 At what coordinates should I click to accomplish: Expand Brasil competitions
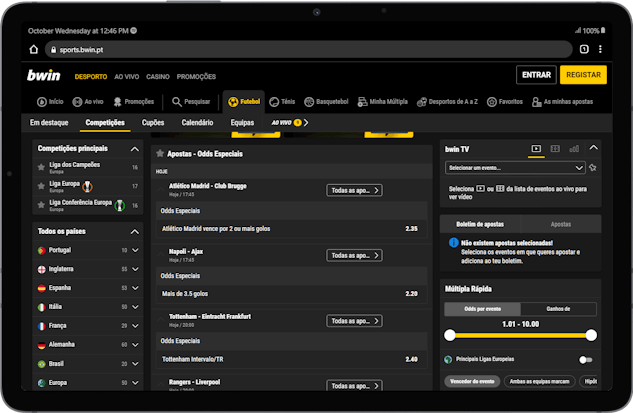tap(135, 364)
